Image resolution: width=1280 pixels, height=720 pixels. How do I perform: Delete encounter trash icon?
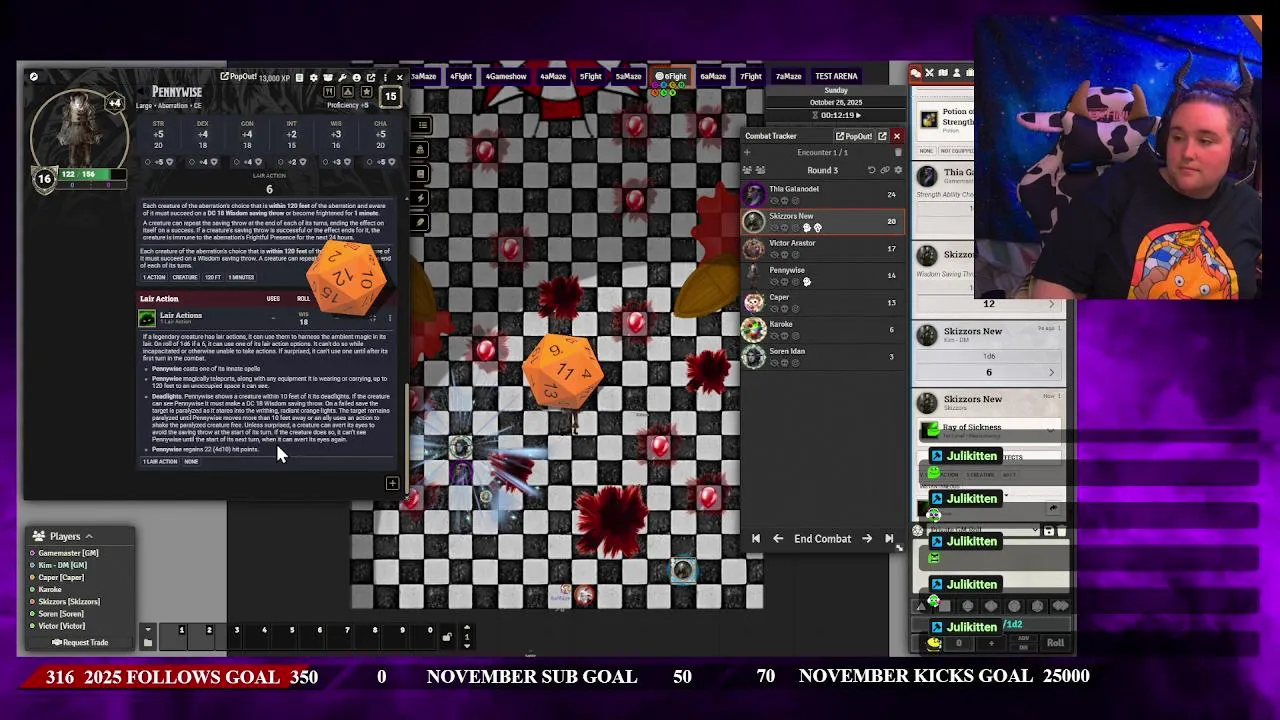(x=898, y=153)
